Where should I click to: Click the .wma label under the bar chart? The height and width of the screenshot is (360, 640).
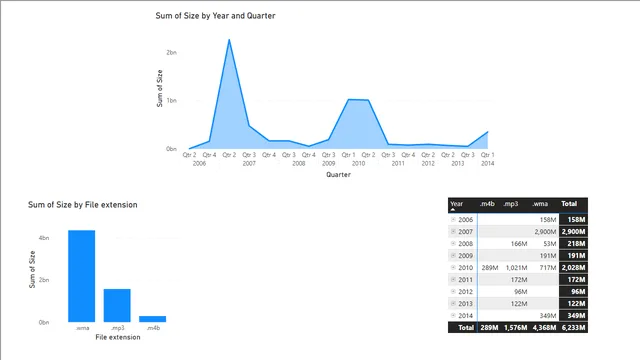(82, 328)
